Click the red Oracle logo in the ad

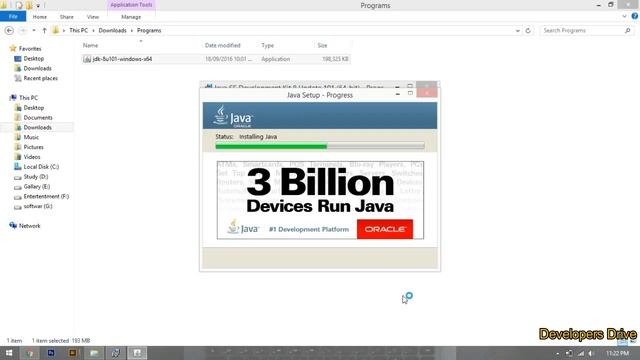385,229
